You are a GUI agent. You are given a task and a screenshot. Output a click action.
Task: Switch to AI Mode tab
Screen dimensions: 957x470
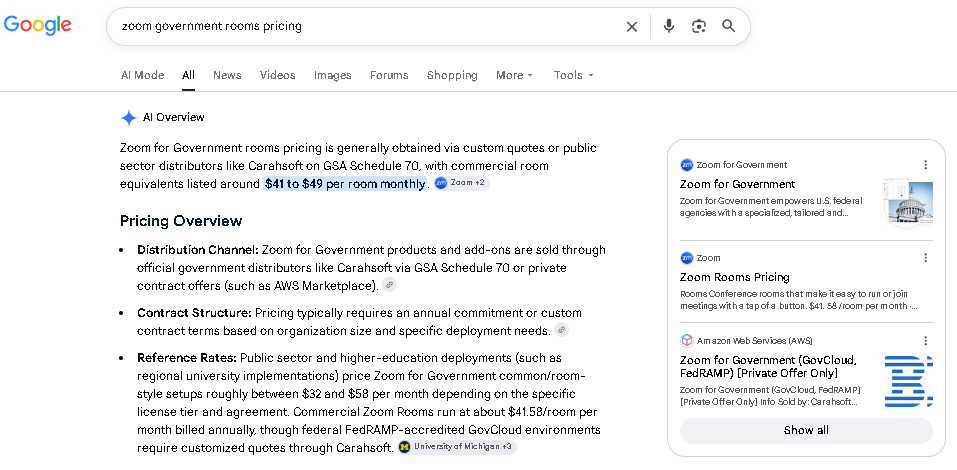click(142, 75)
